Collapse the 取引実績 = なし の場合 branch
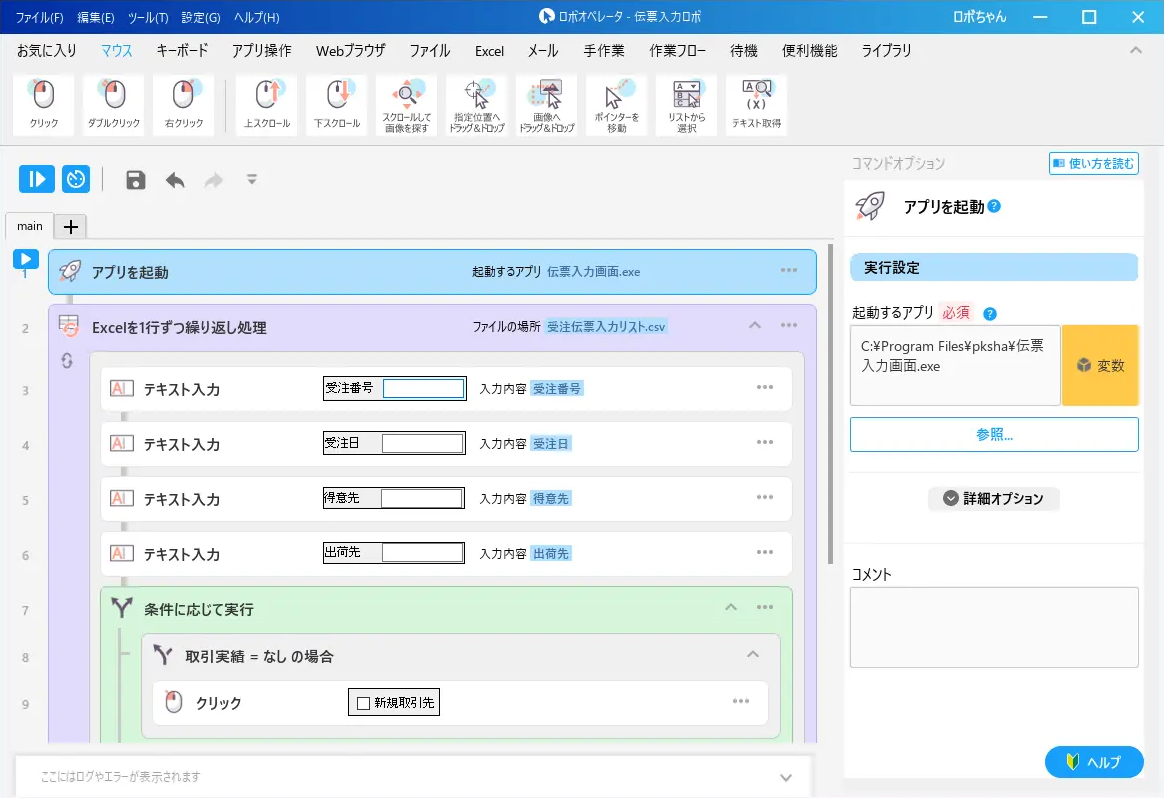This screenshot has width=1164, height=798. point(753,655)
